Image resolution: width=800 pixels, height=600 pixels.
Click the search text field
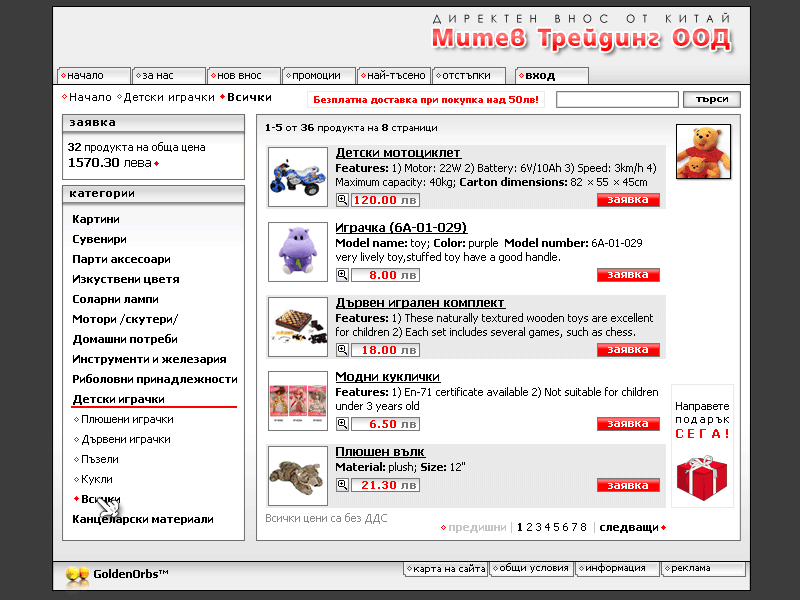click(617, 99)
